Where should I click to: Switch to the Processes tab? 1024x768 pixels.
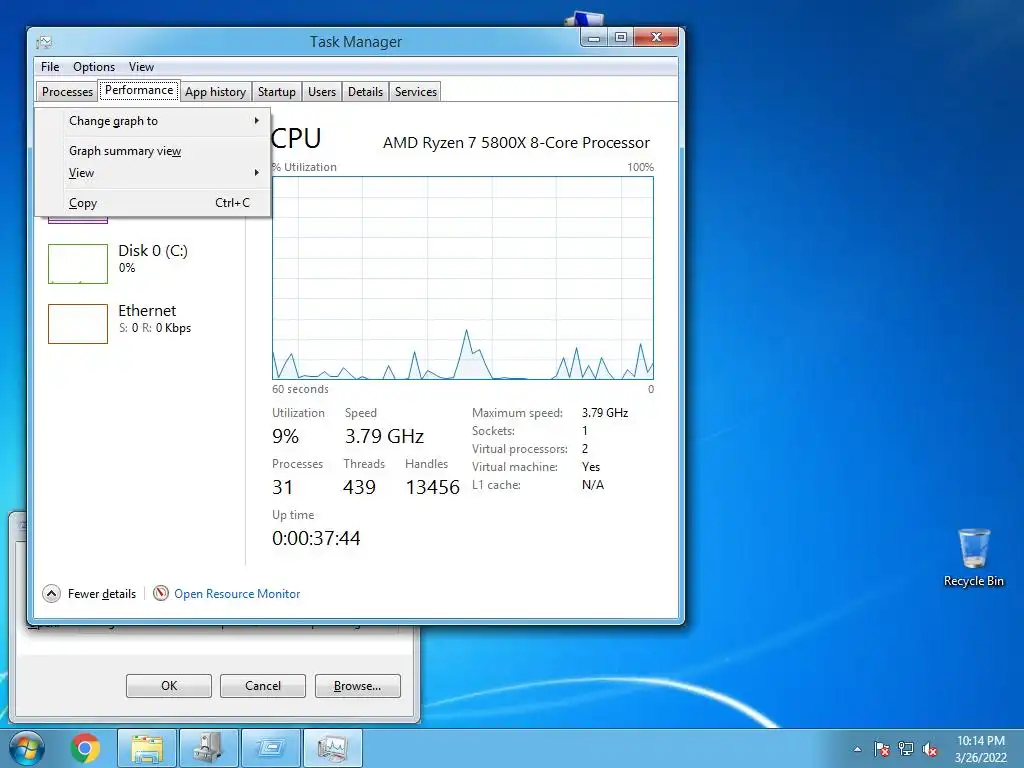pos(67,91)
